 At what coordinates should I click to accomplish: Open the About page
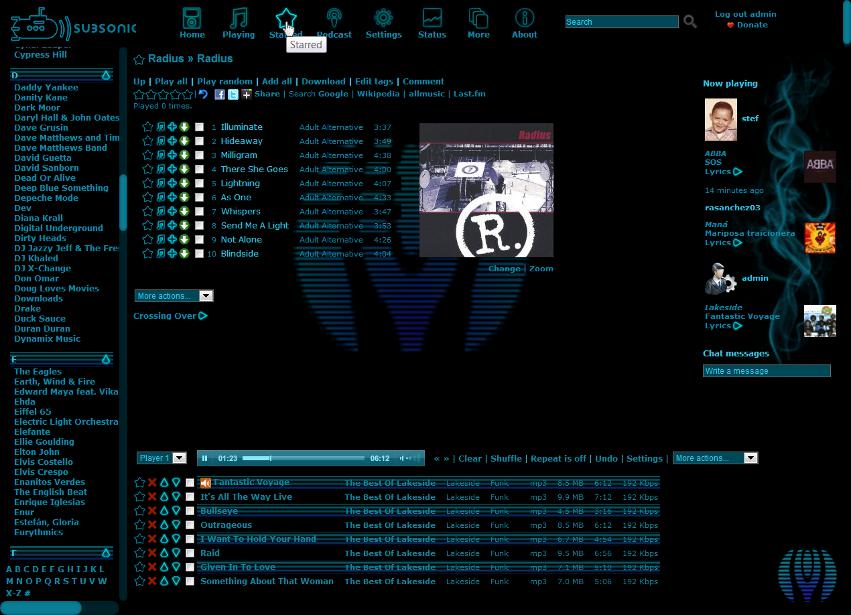tap(524, 23)
